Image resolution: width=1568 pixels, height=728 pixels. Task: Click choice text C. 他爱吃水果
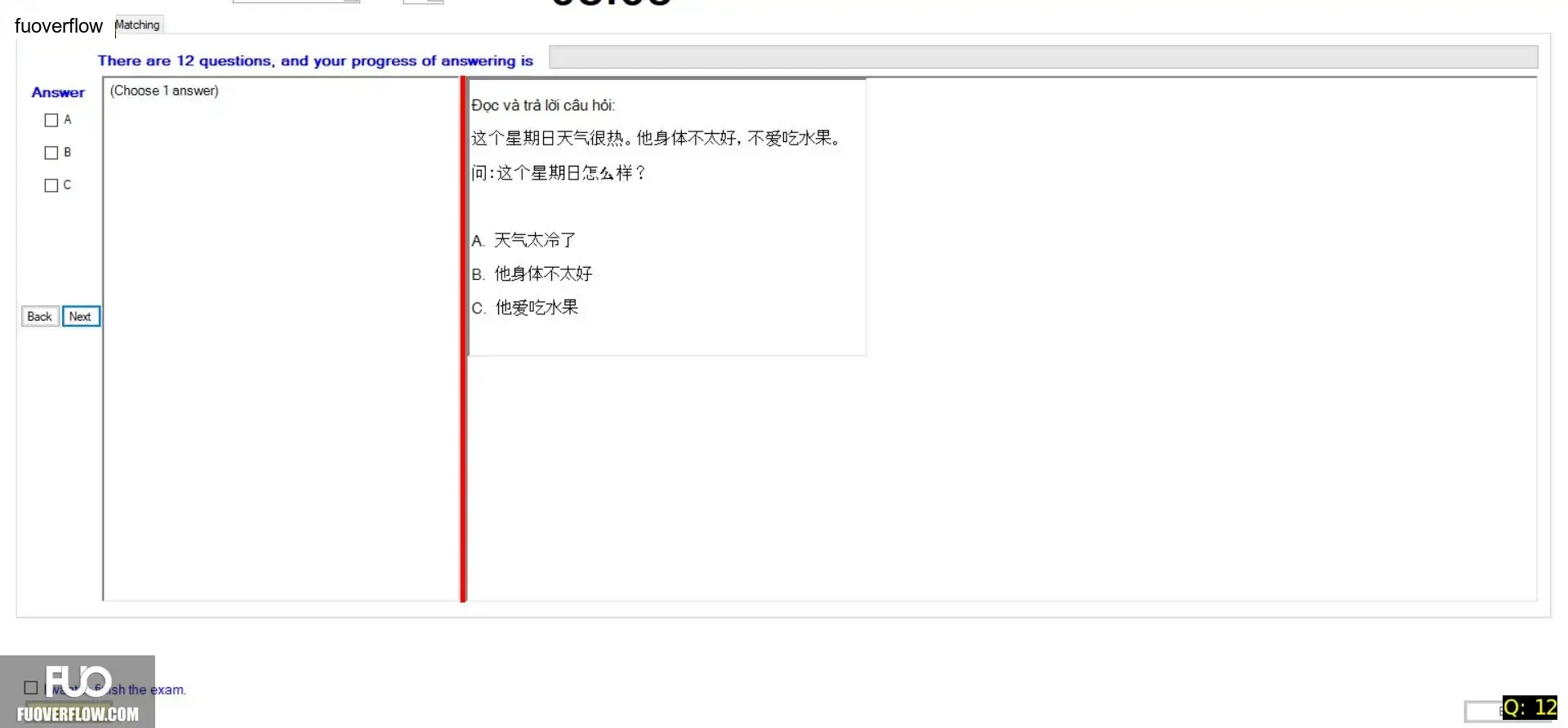[525, 308]
